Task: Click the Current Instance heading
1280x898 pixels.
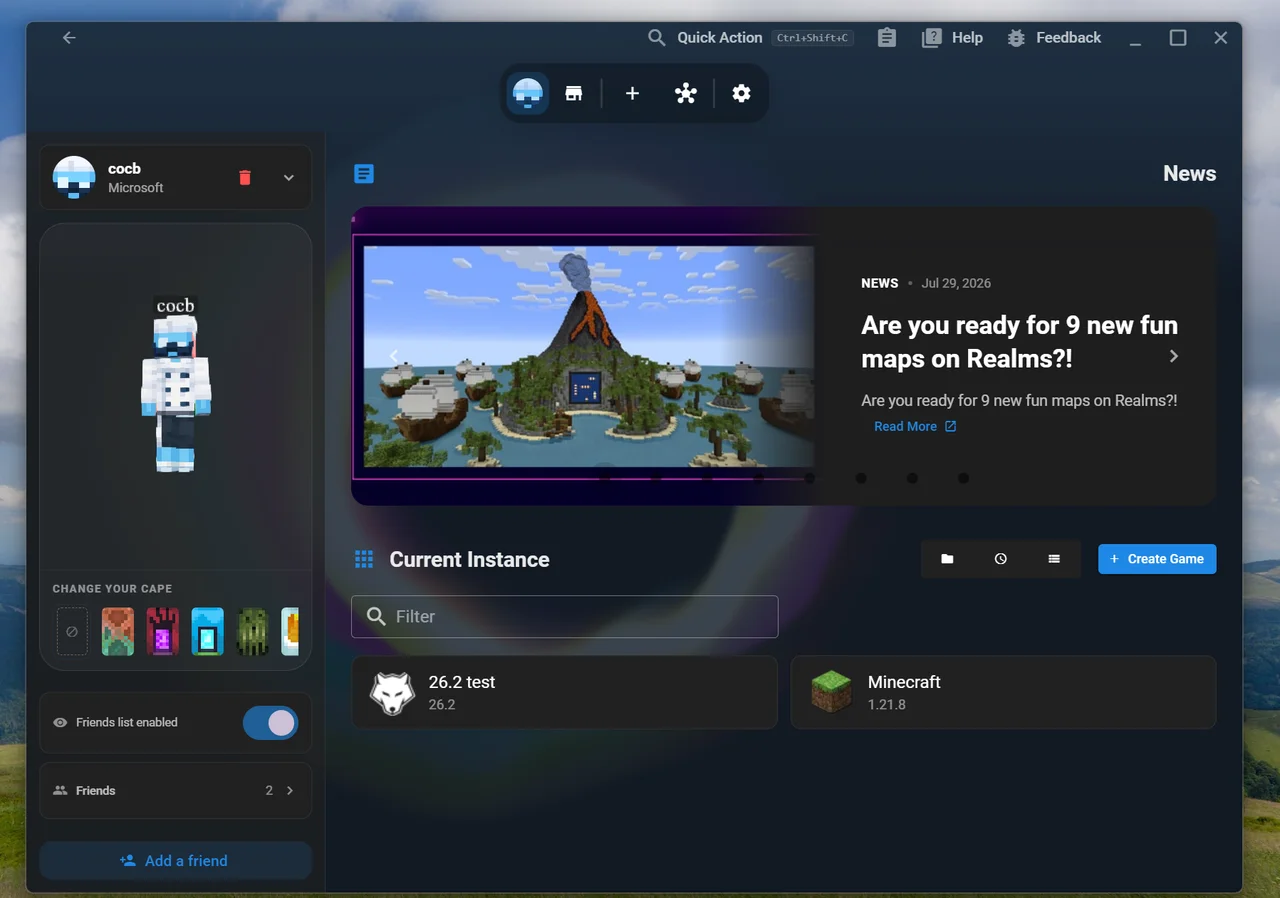Action: click(x=469, y=560)
